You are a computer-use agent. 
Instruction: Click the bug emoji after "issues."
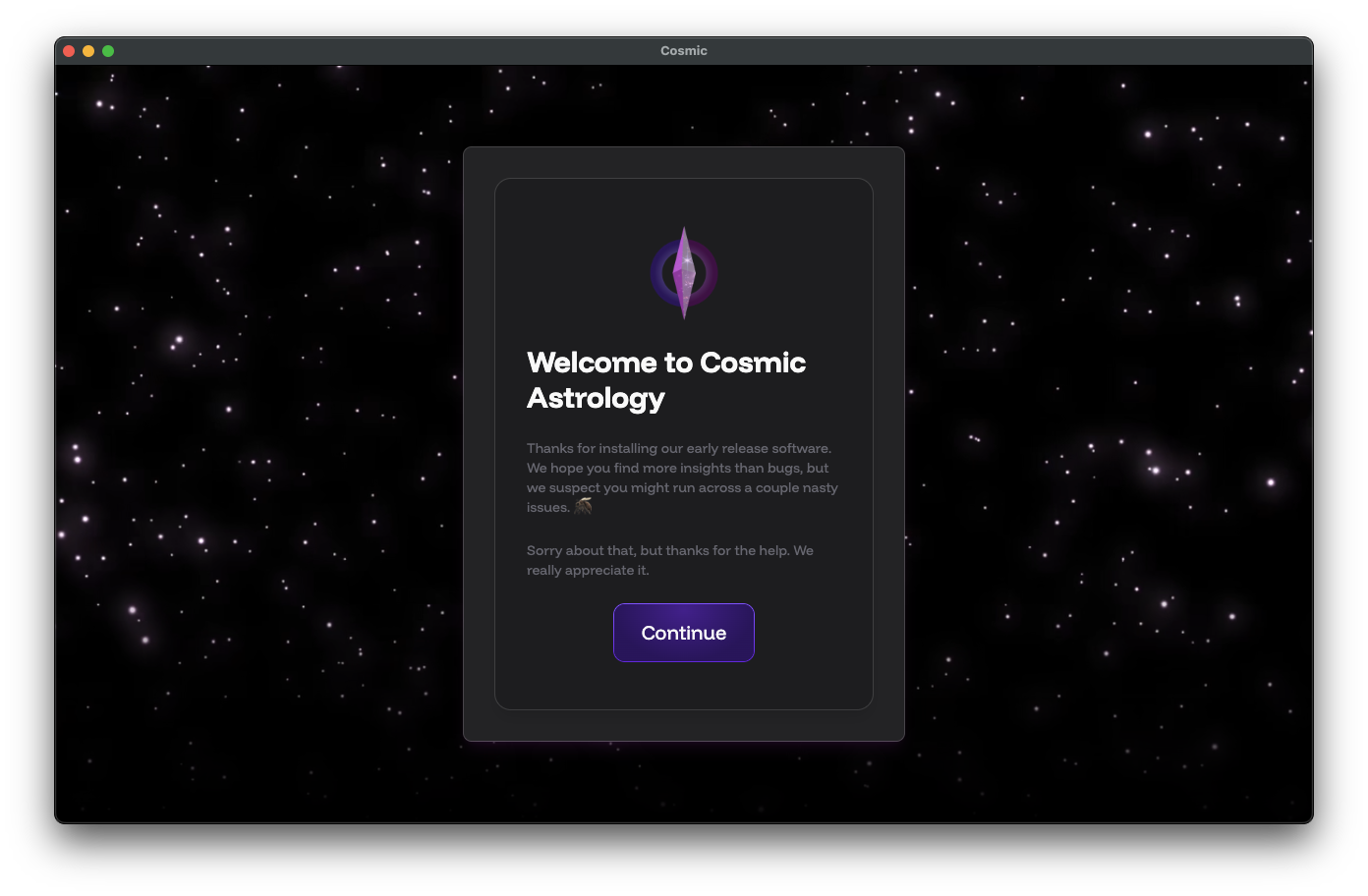(583, 507)
